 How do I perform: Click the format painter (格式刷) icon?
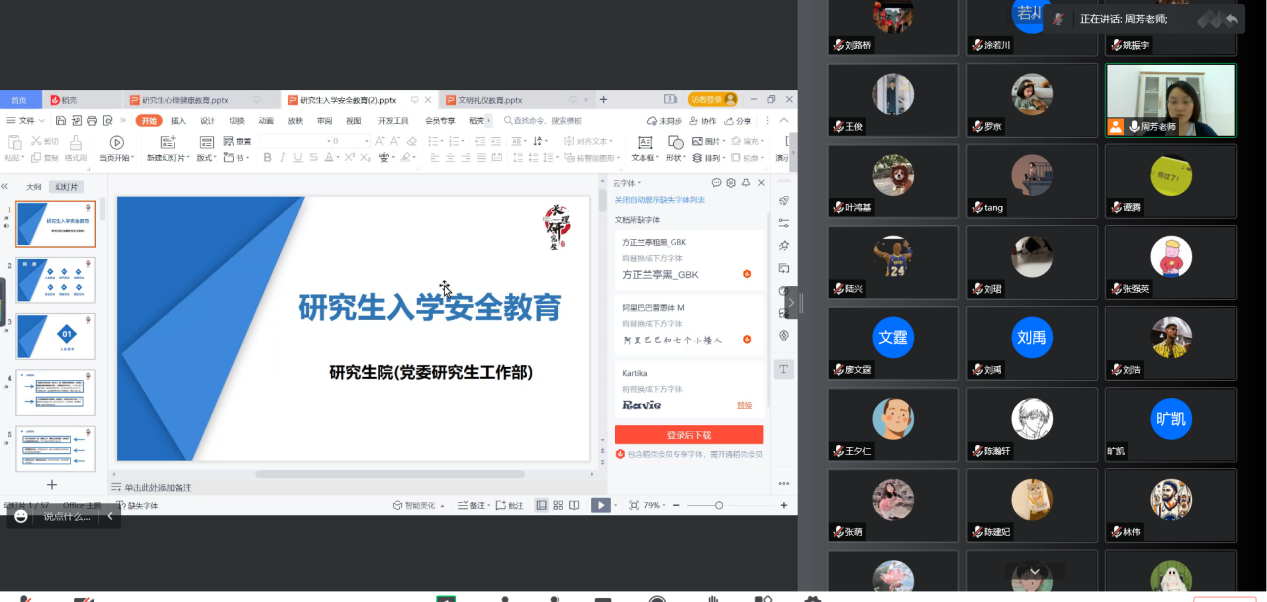point(75,143)
